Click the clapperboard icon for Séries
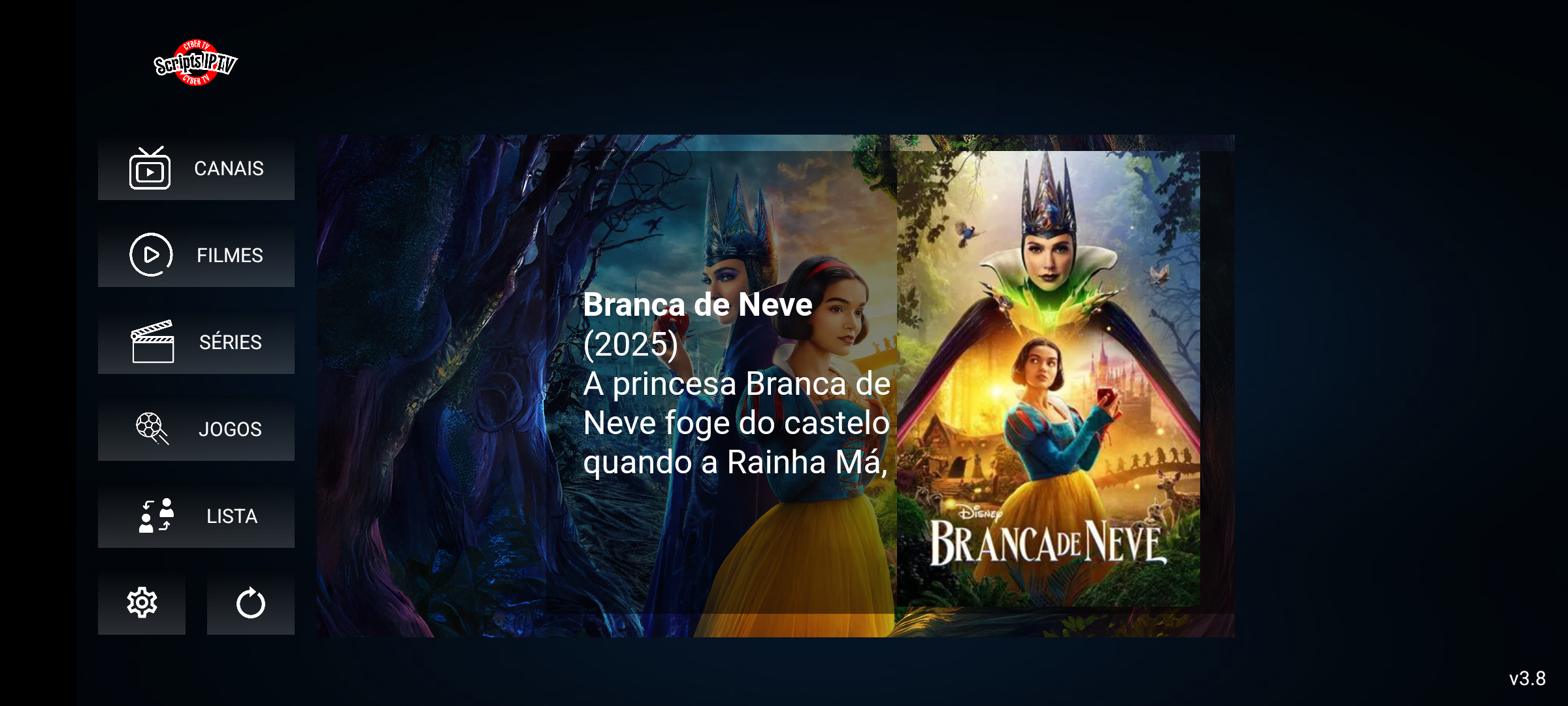 coord(152,341)
